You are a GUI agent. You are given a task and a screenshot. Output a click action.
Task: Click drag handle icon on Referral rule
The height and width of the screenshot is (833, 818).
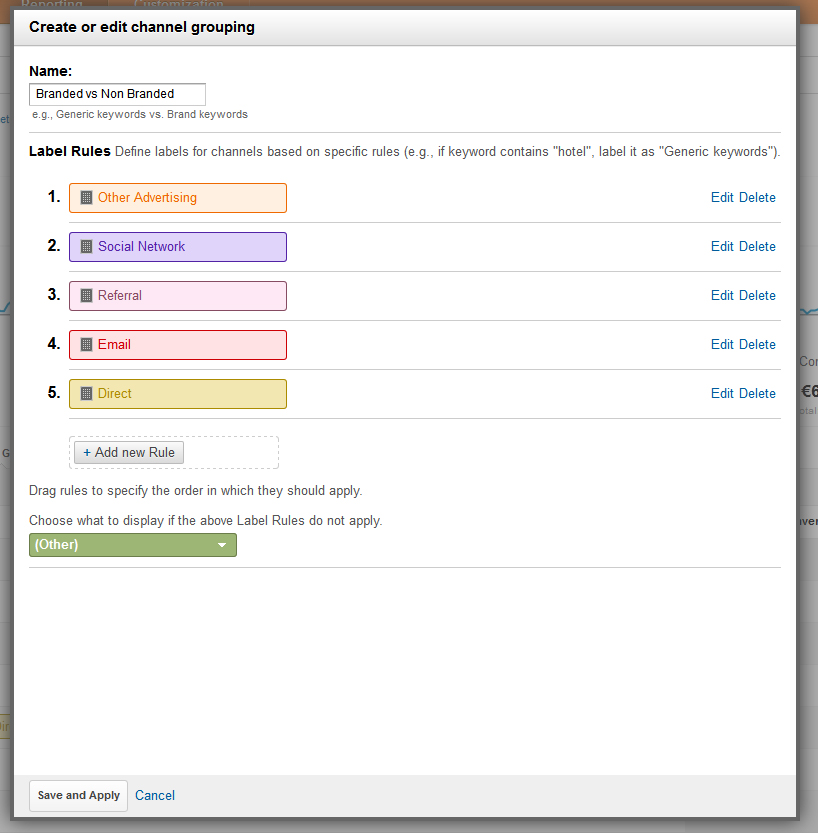(x=86, y=296)
